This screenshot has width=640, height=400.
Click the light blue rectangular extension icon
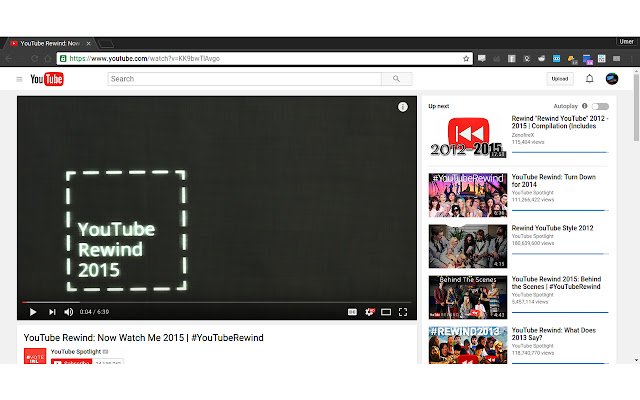coord(556,59)
